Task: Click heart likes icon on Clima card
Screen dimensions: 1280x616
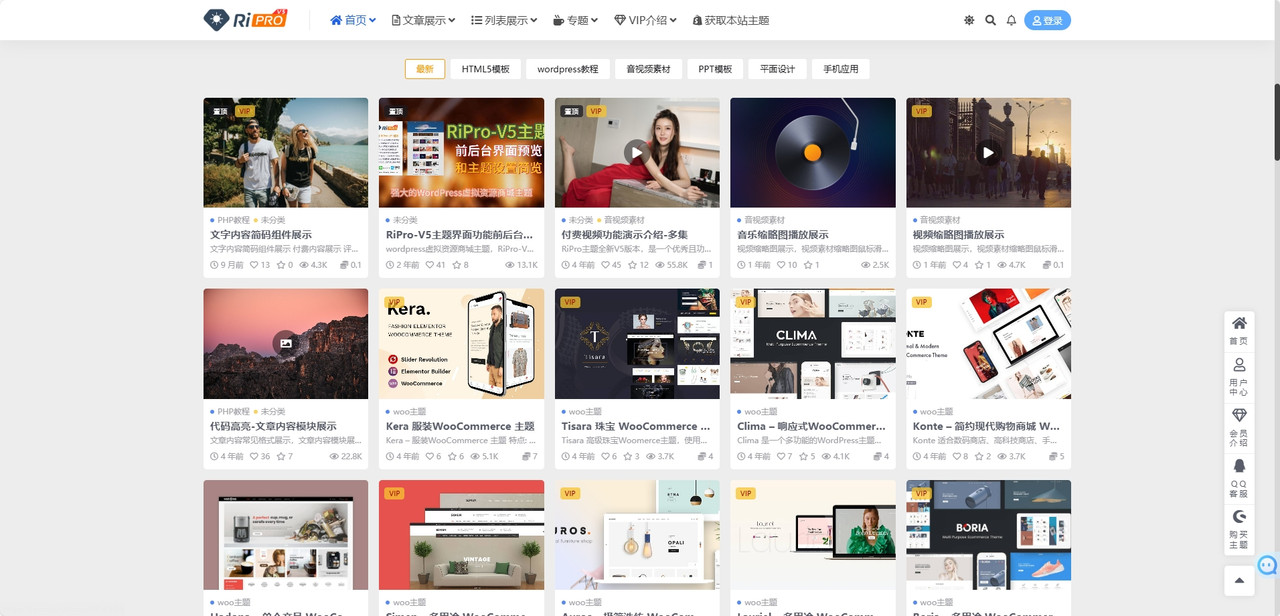Action: click(x=781, y=456)
